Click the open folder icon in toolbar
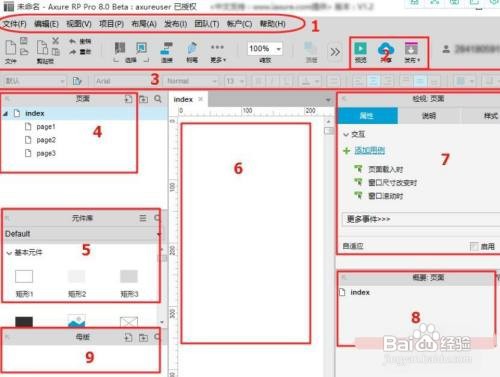Viewport: 500px width, 377px height. [24, 52]
